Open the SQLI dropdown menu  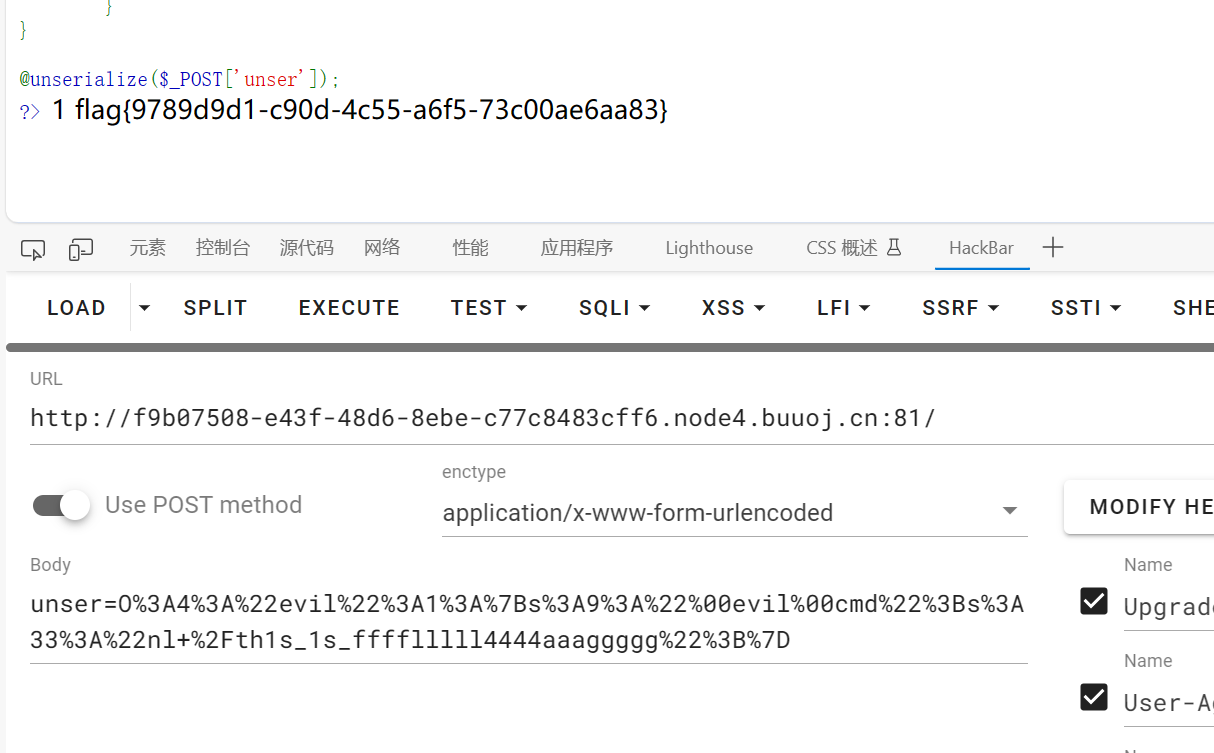[x=615, y=308]
